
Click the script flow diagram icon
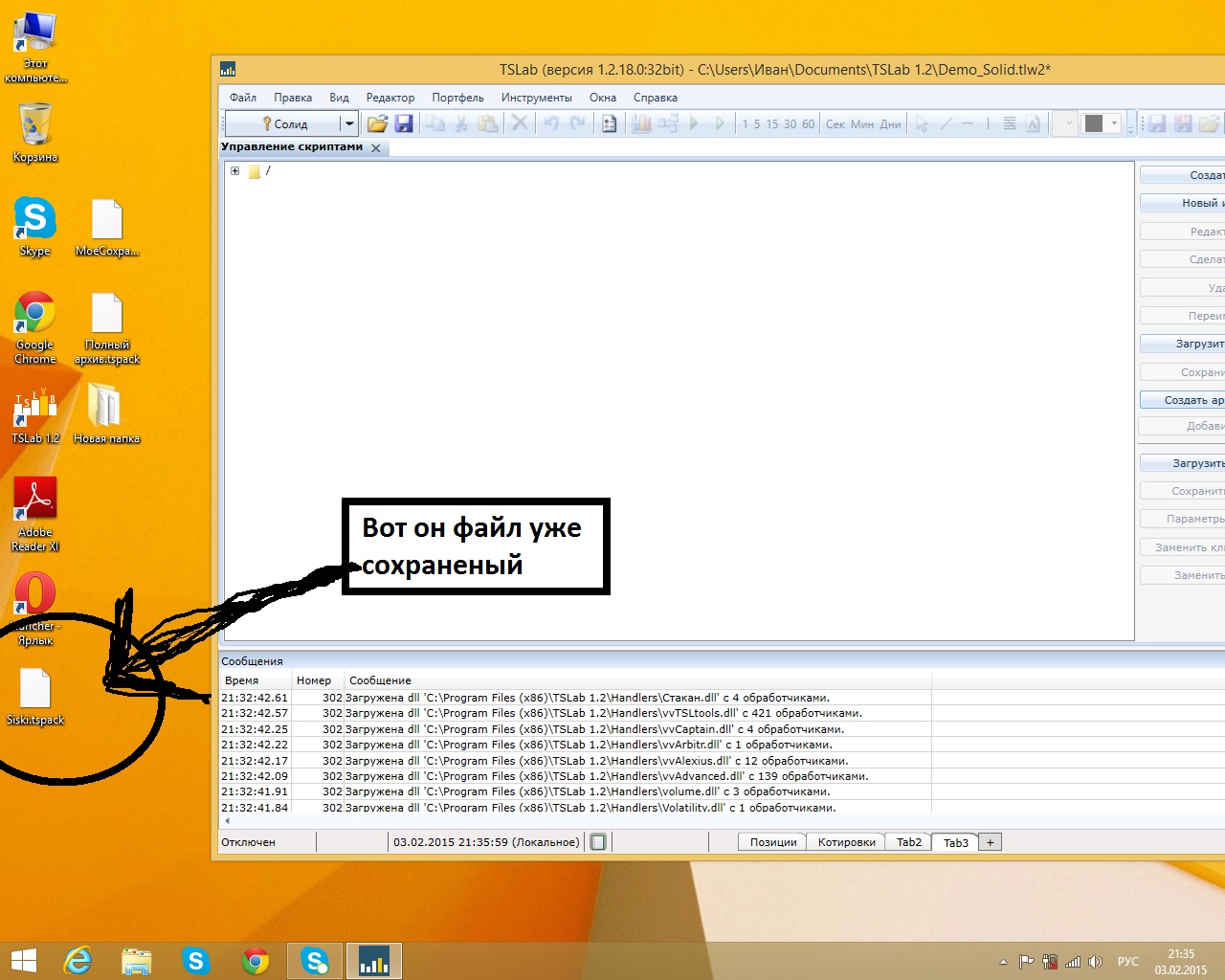(667, 123)
